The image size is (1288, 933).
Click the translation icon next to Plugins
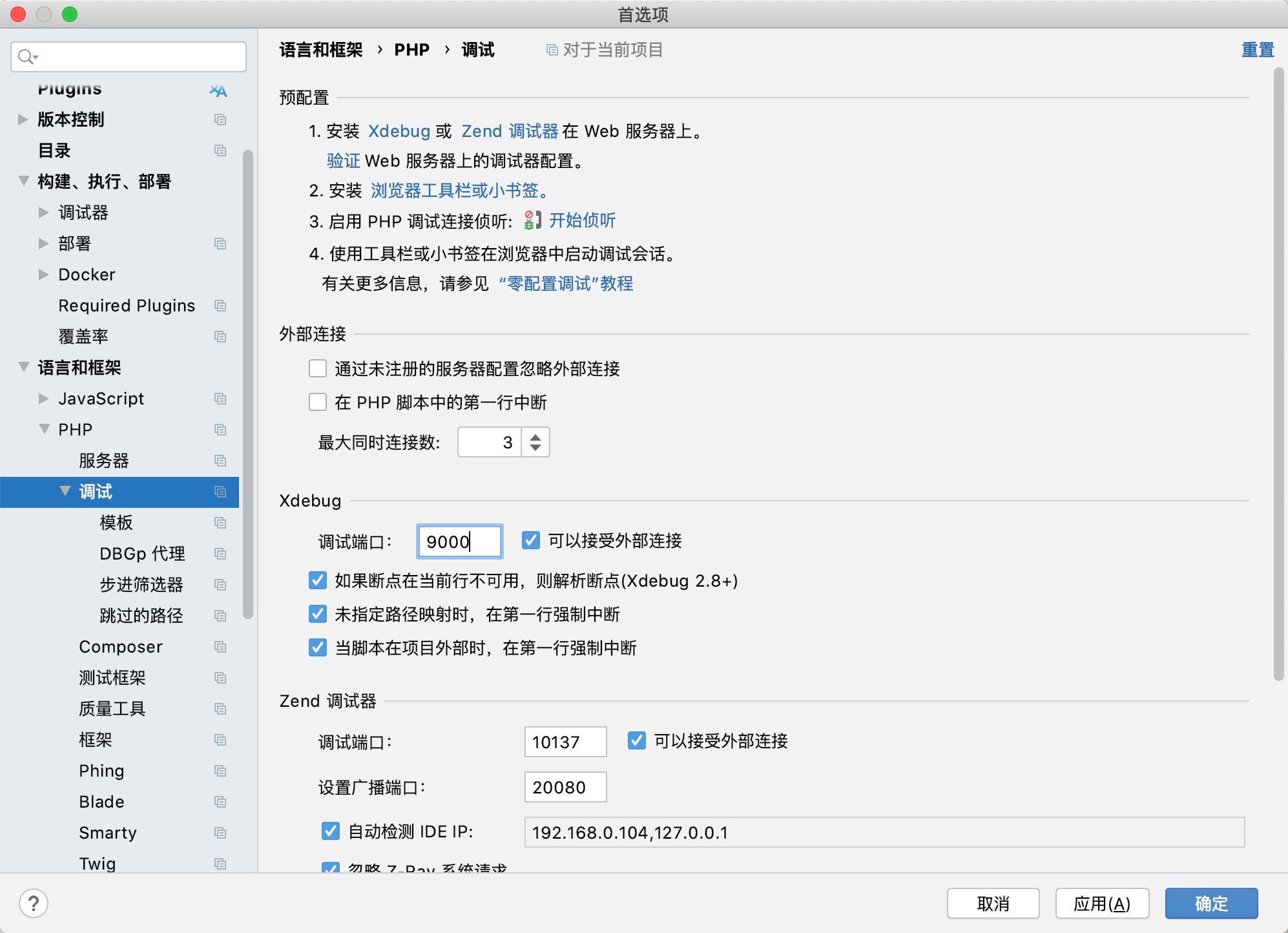click(218, 90)
